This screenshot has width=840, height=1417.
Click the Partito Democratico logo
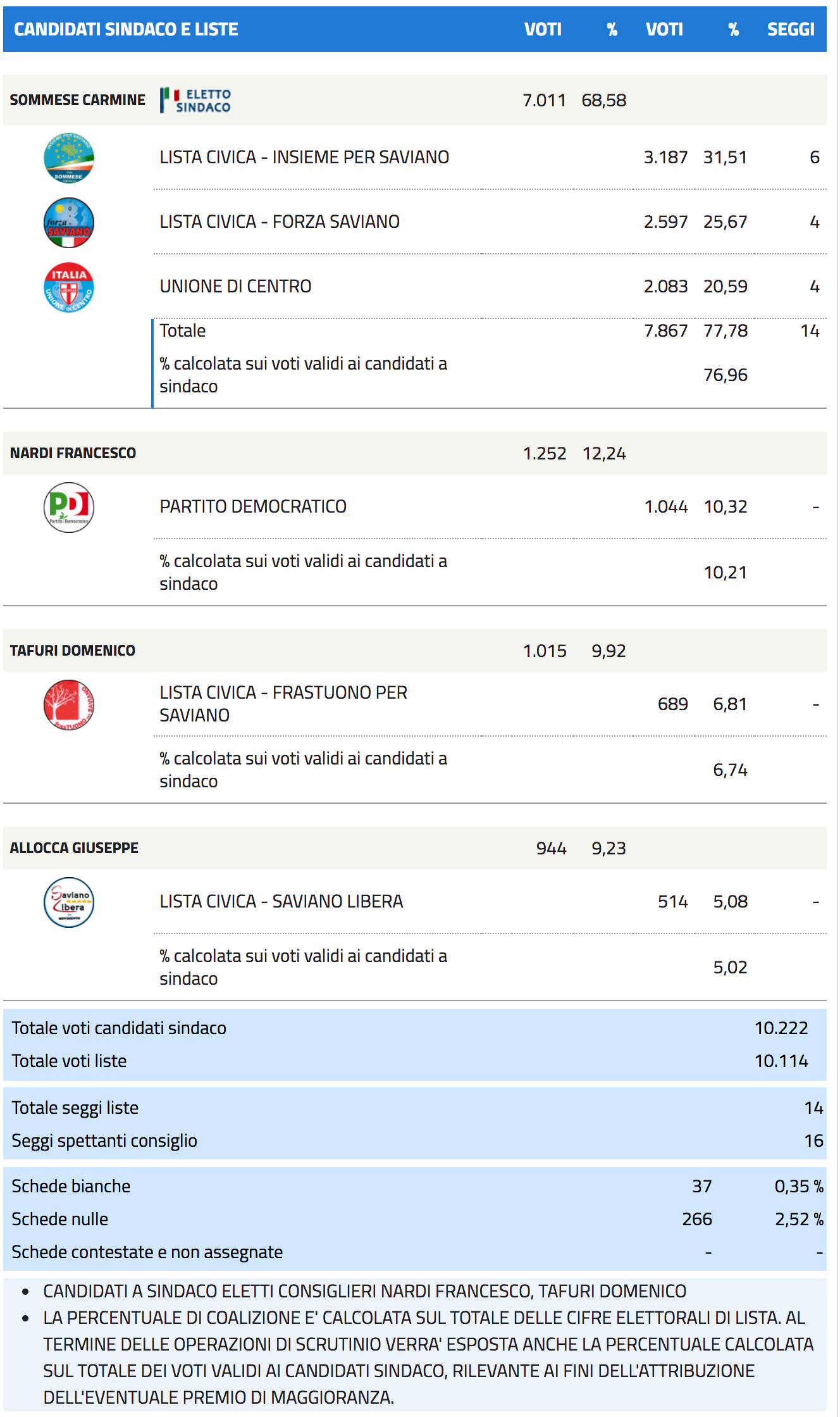(69, 508)
